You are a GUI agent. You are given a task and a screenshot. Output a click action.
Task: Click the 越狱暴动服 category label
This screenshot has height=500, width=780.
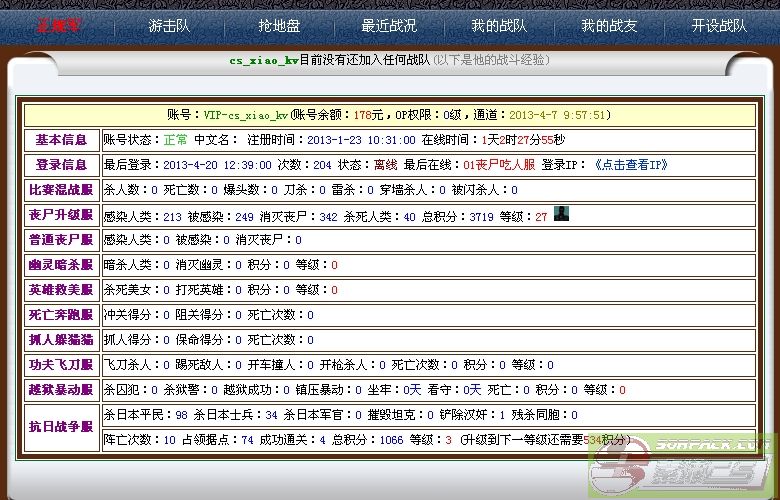(x=61, y=390)
